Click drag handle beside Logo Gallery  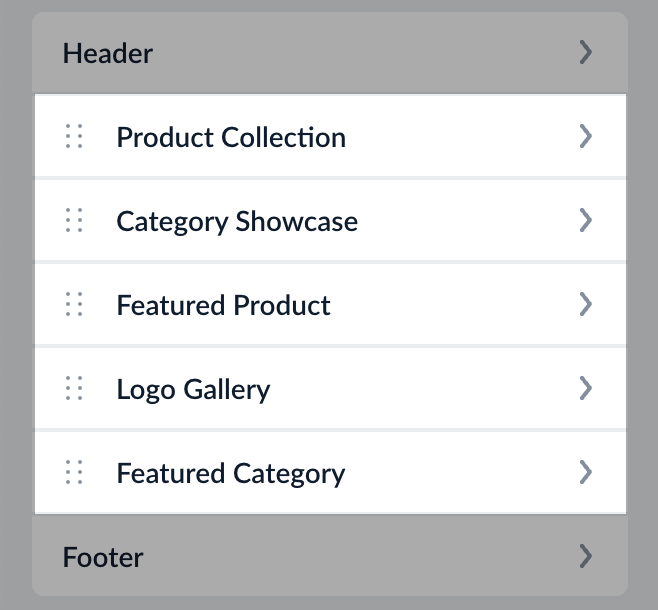(74, 388)
